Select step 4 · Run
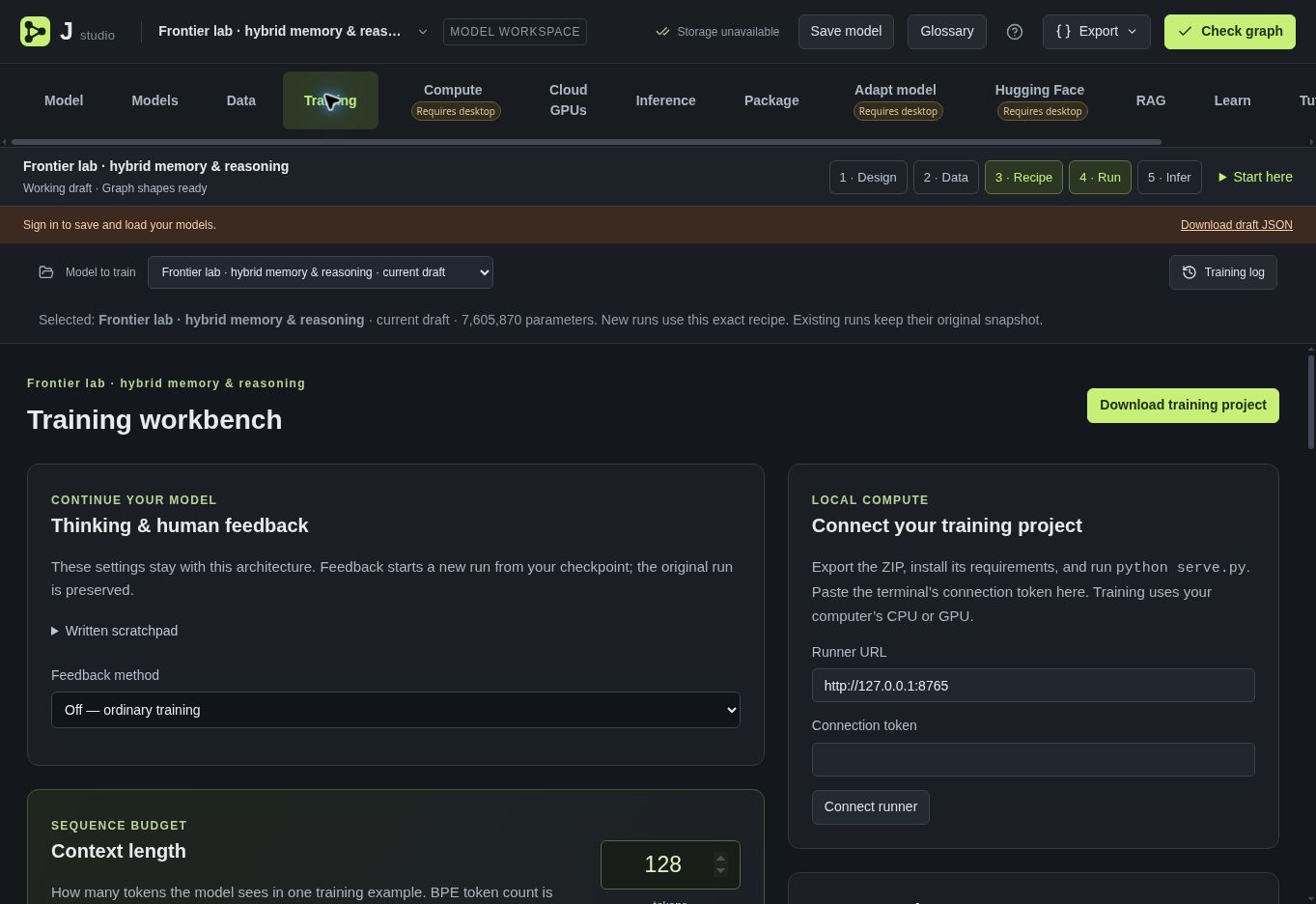This screenshot has width=1316, height=904. point(1100,178)
